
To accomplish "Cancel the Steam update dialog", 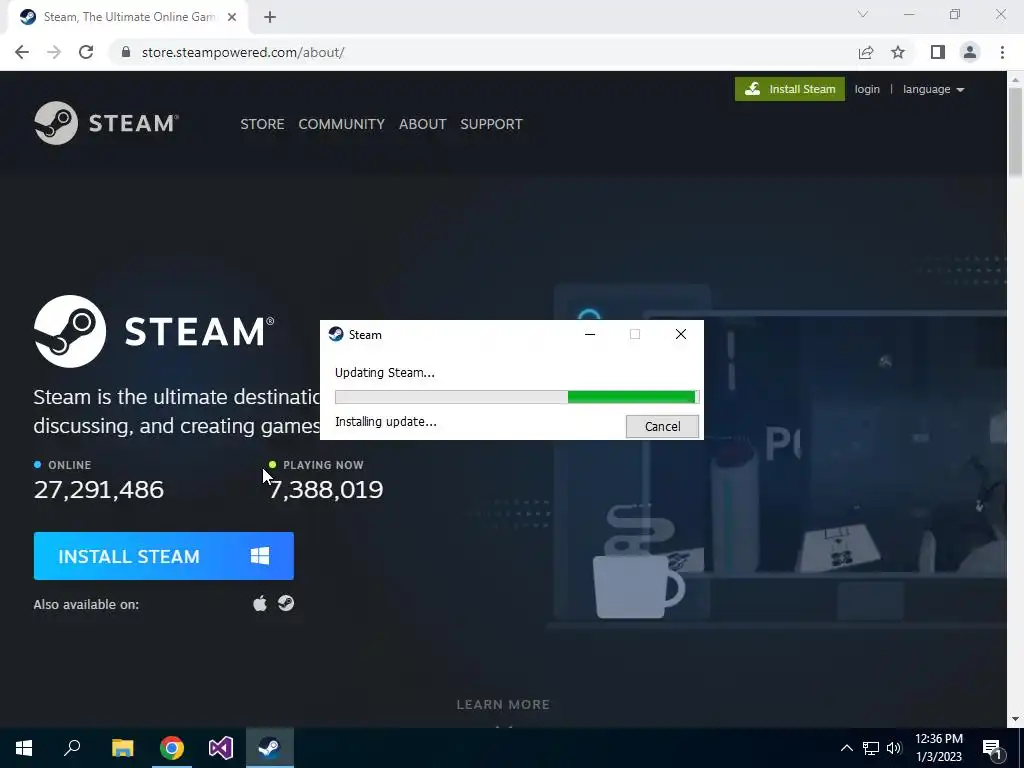I will click(x=662, y=426).
